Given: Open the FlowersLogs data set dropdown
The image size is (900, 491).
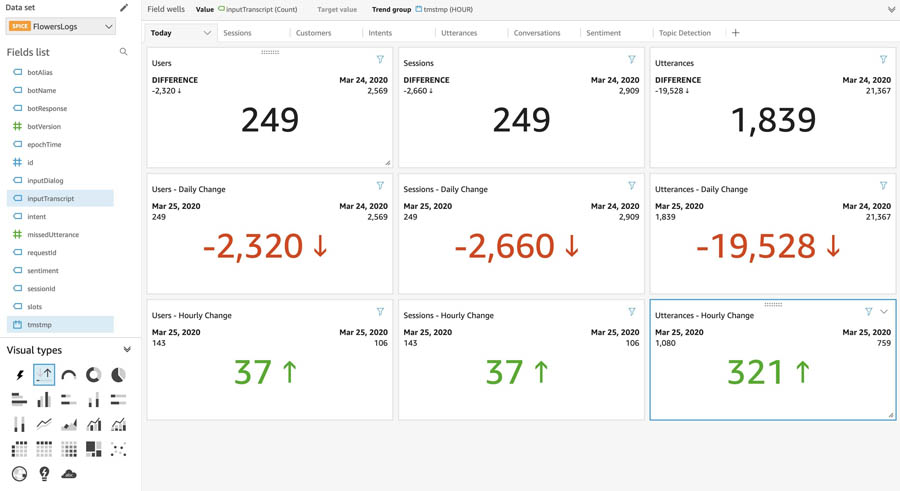Looking at the screenshot, I should click(x=61, y=27).
